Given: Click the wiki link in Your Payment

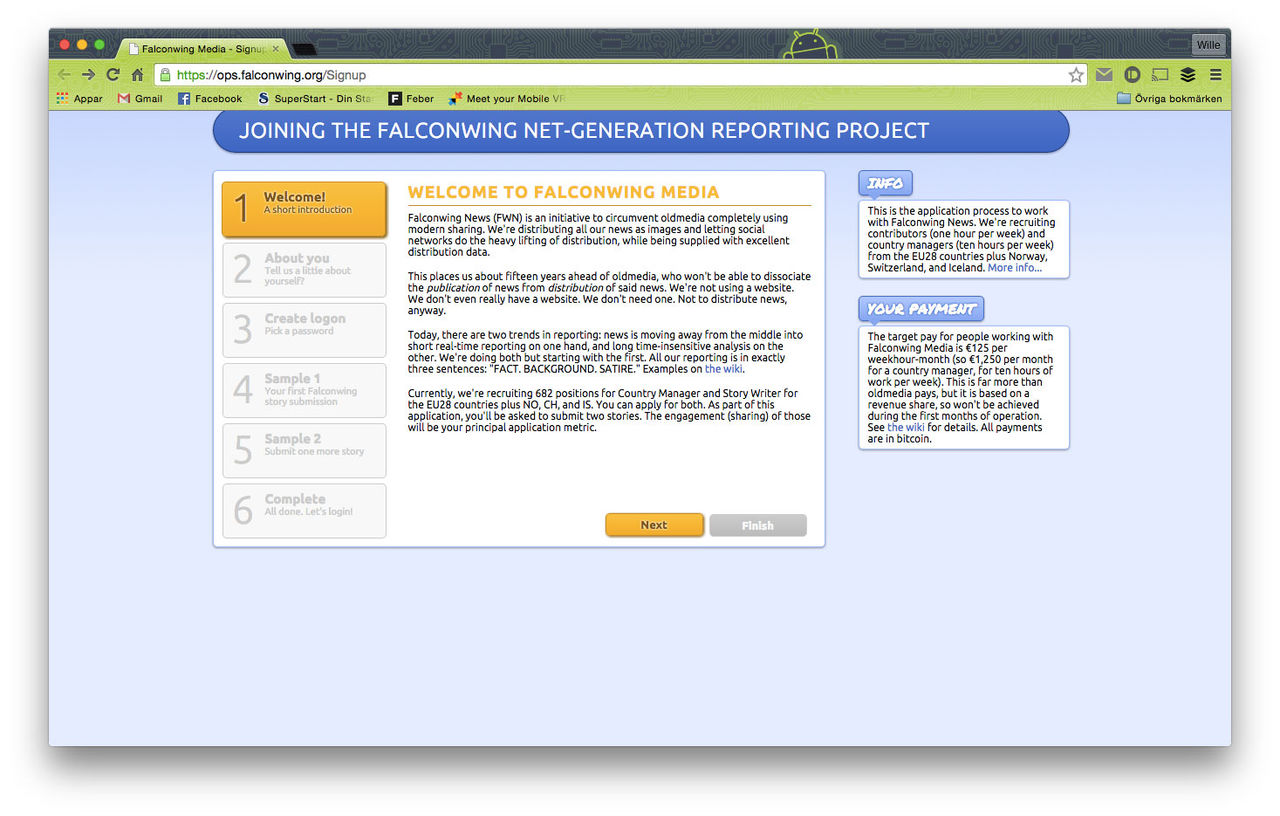Looking at the screenshot, I should pos(905,428).
